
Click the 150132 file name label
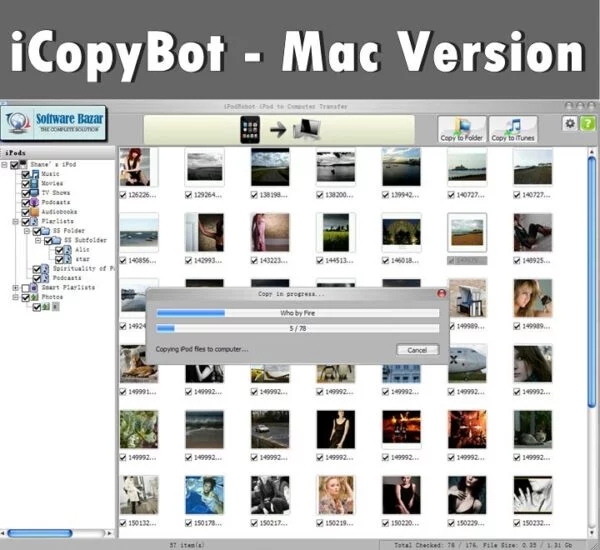pos(142,523)
